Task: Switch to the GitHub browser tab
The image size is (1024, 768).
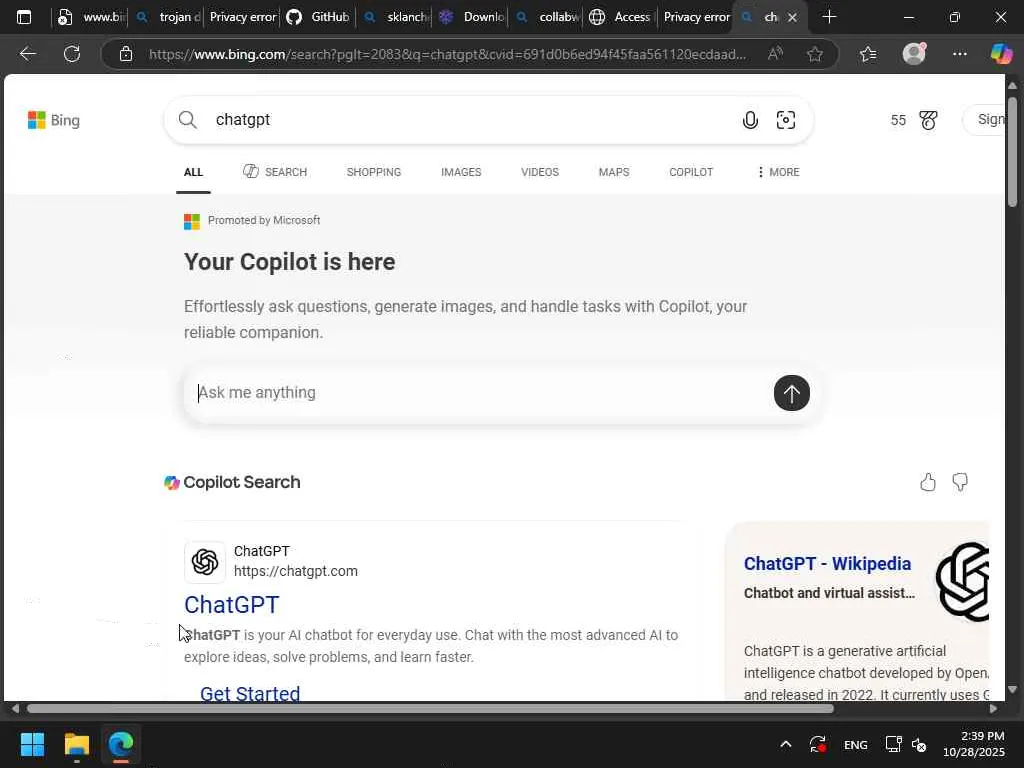Action: click(x=319, y=17)
